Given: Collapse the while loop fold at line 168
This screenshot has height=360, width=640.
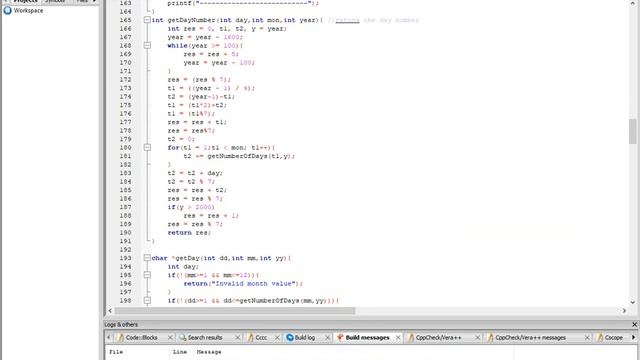Looking at the screenshot, I should click(147, 45).
